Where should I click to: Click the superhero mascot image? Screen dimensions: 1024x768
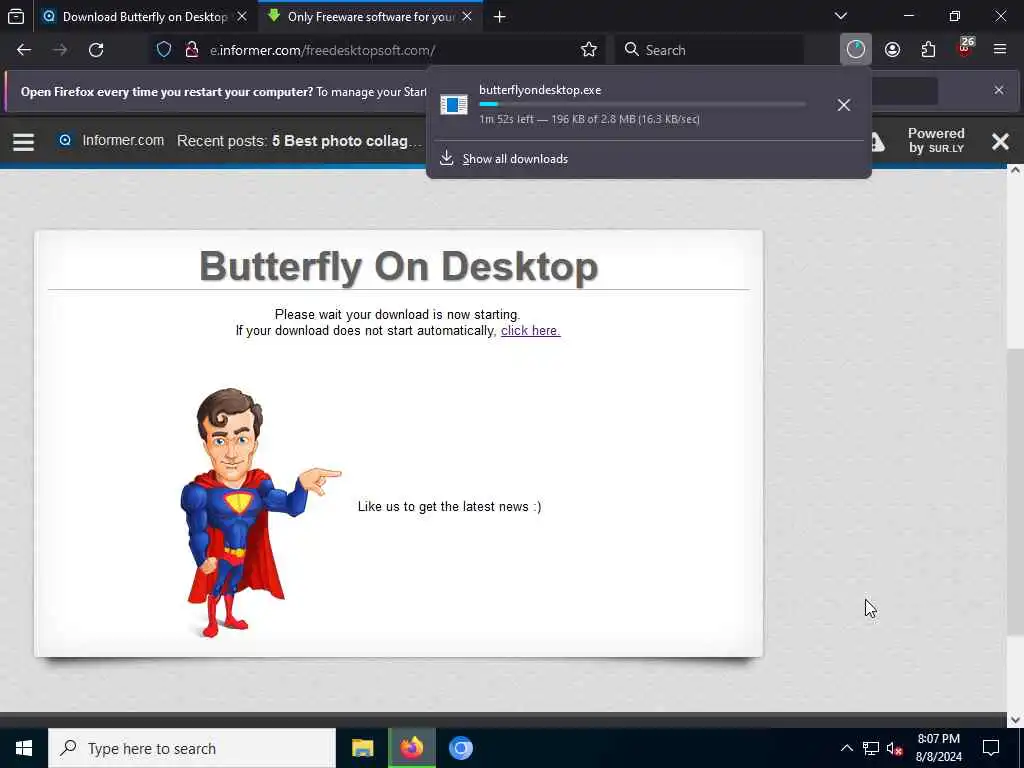pyautogui.click(x=260, y=512)
